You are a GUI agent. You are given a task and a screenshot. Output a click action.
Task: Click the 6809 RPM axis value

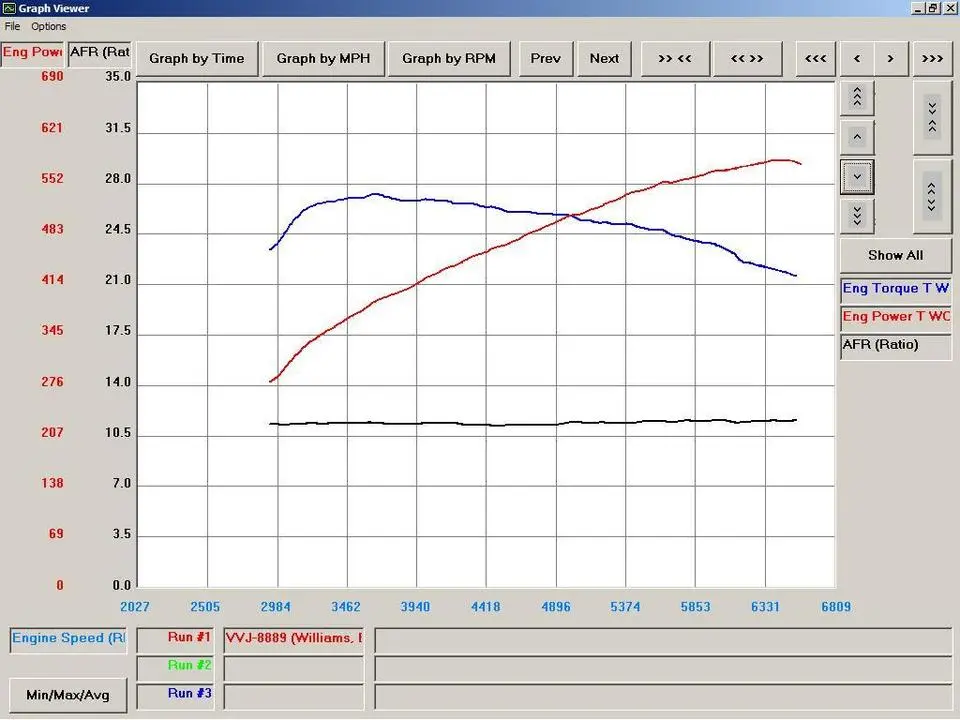tap(836, 607)
